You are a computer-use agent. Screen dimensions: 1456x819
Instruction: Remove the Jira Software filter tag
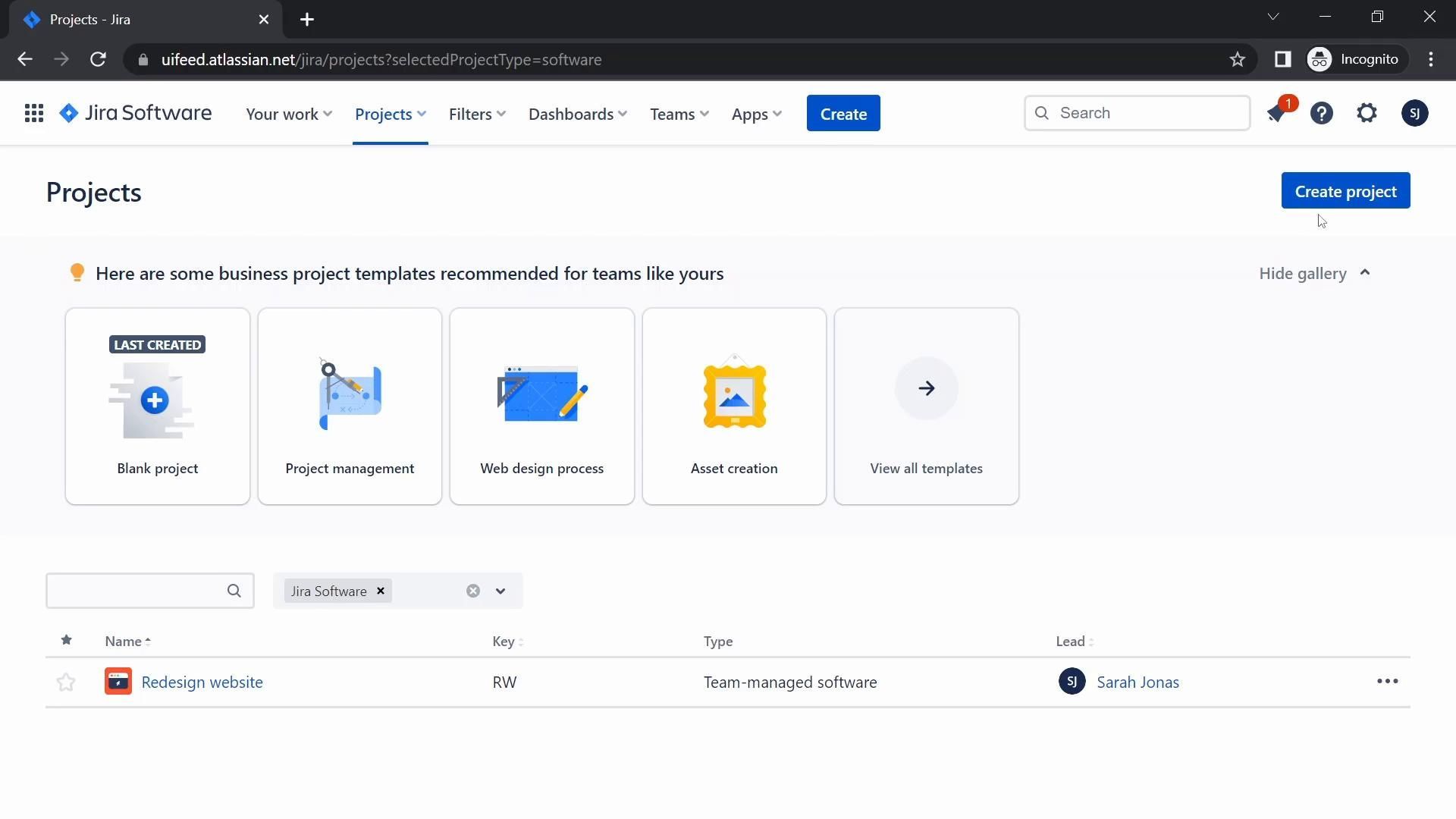[381, 591]
